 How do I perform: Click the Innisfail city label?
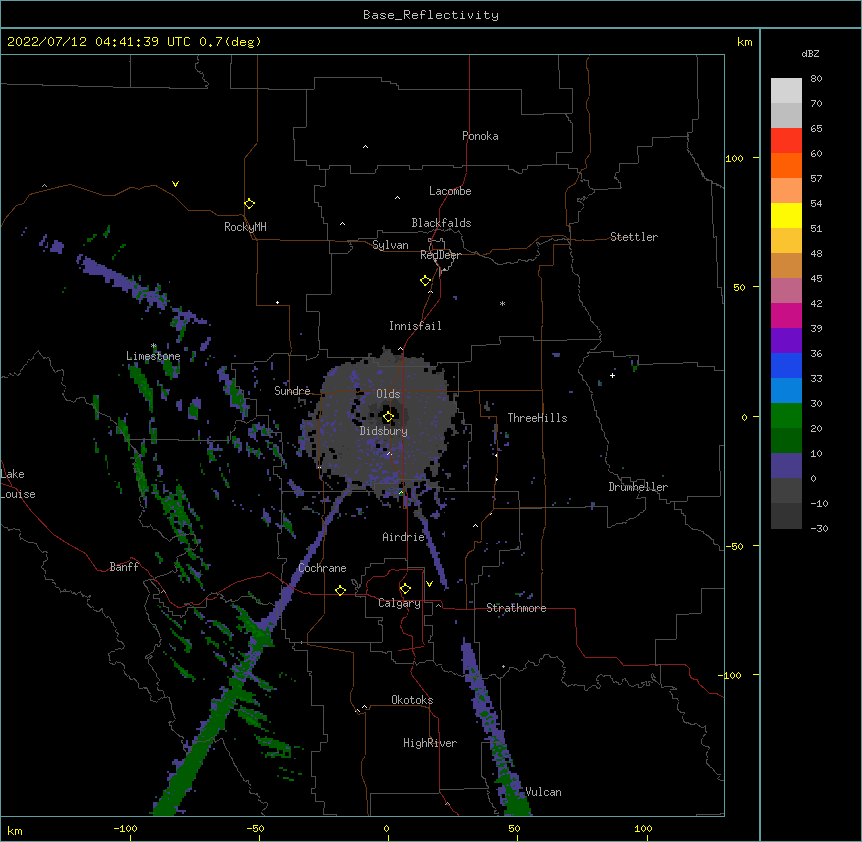pyautogui.click(x=415, y=326)
